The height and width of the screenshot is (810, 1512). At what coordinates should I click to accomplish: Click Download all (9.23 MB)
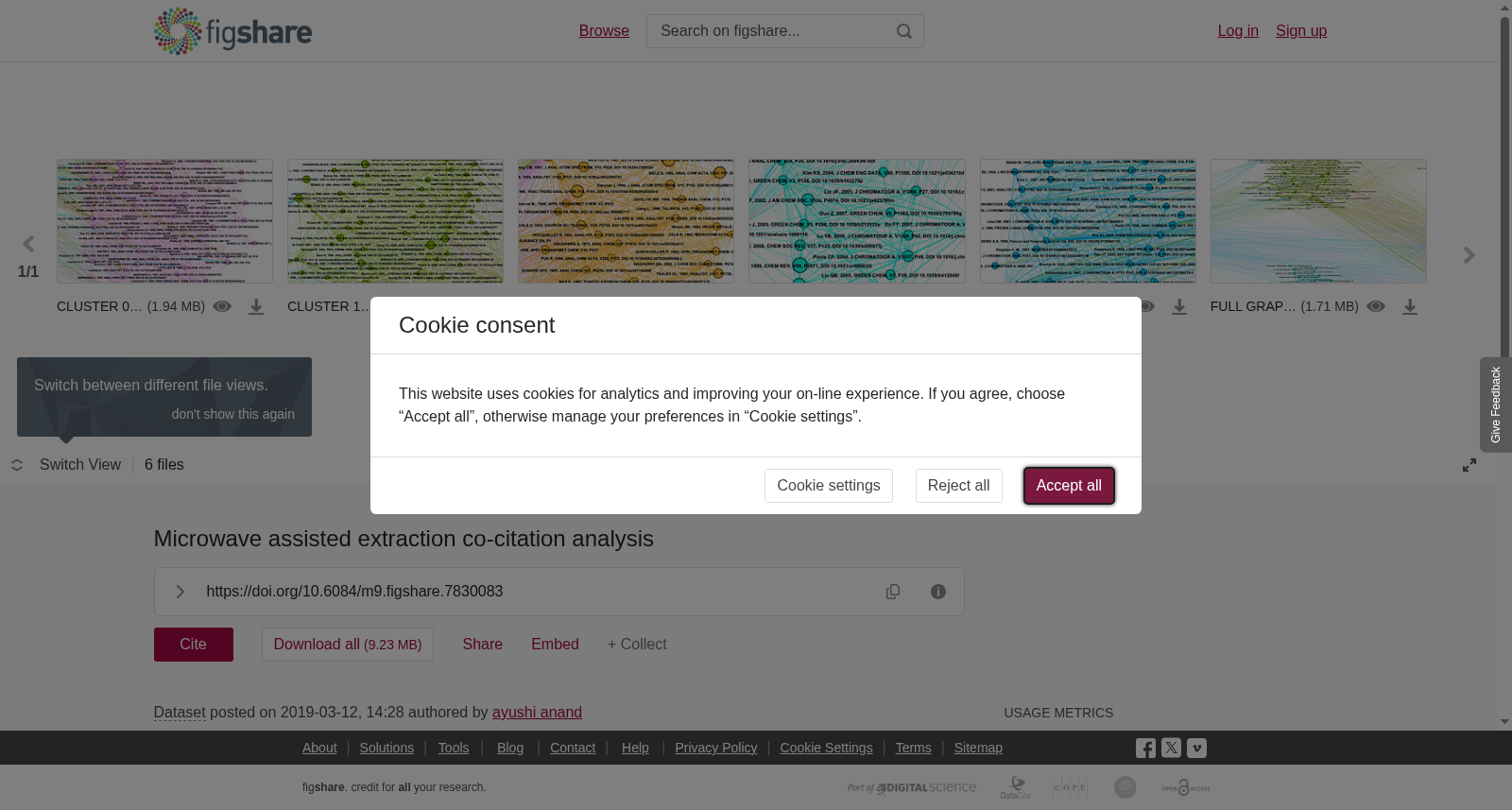tap(348, 645)
